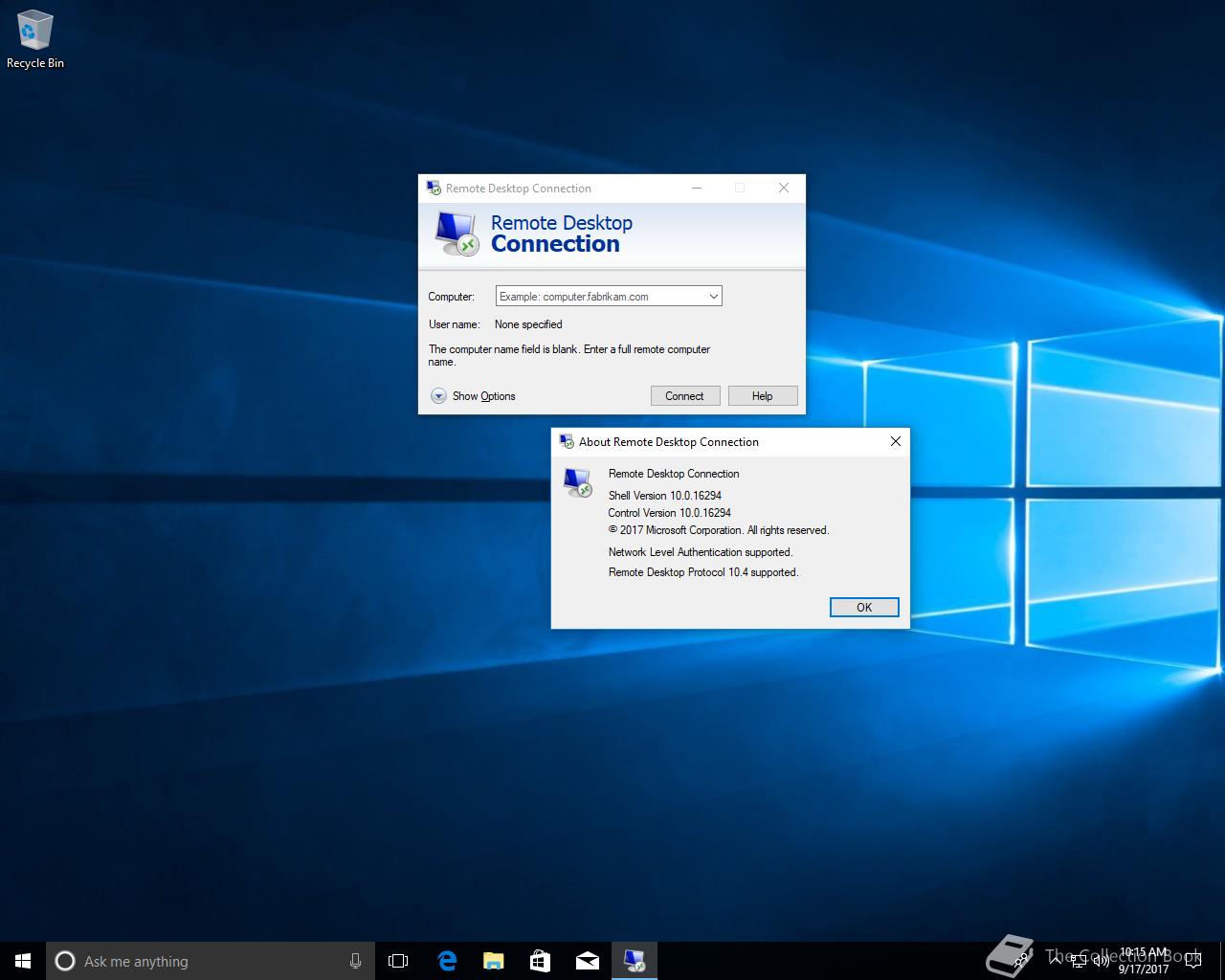This screenshot has width=1225, height=980.
Task: Expand Show Options arrow
Action: (438, 395)
